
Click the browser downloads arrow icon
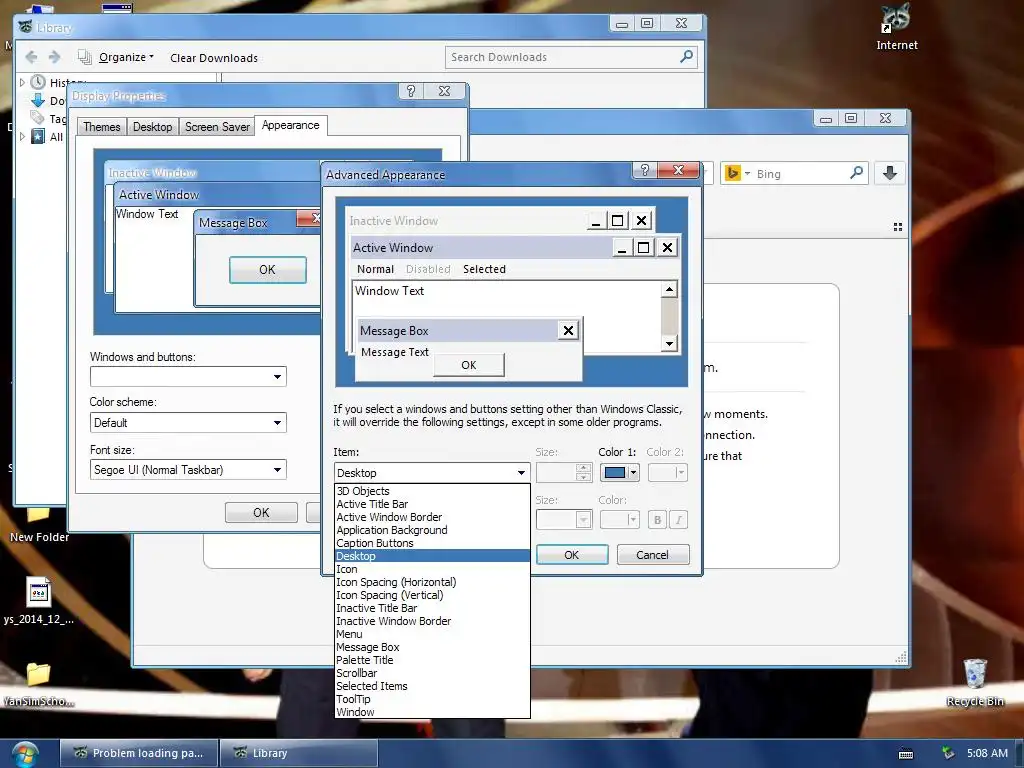coord(889,173)
